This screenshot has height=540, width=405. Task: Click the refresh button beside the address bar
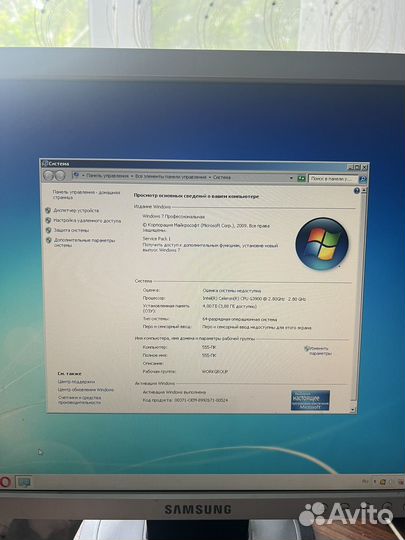[301, 178]
